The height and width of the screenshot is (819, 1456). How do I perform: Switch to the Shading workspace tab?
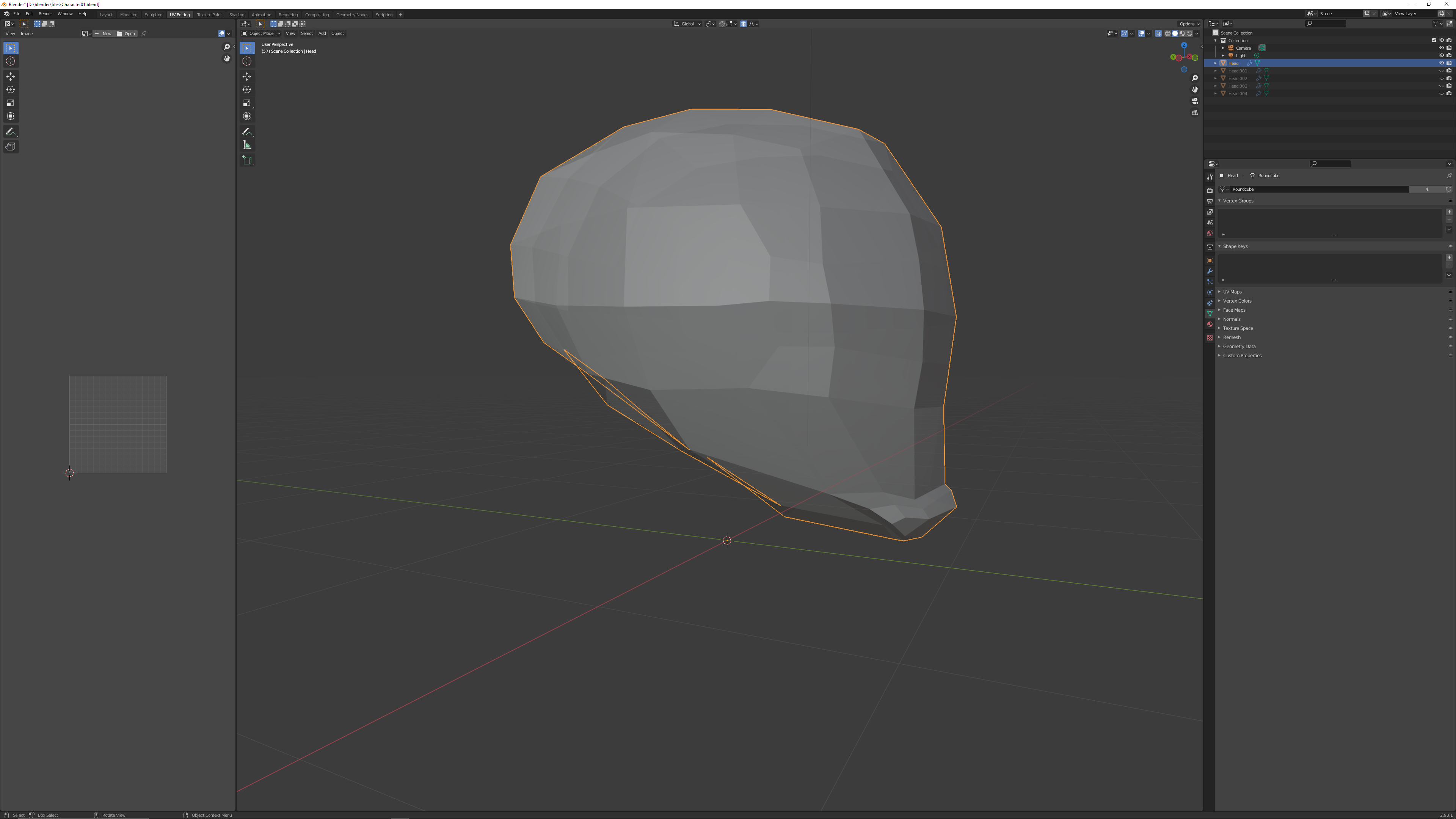pos(237,15)
